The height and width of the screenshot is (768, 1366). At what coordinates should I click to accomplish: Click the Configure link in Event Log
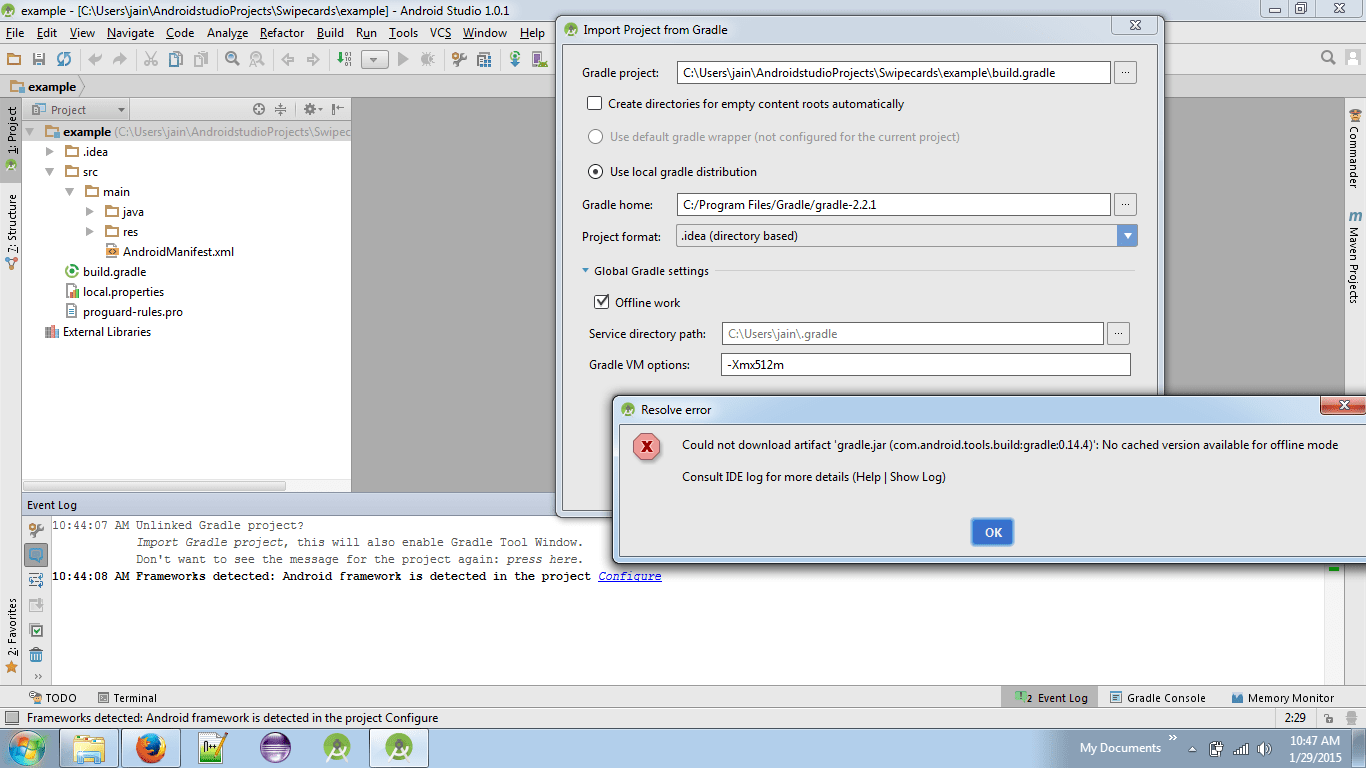point(630,576)
